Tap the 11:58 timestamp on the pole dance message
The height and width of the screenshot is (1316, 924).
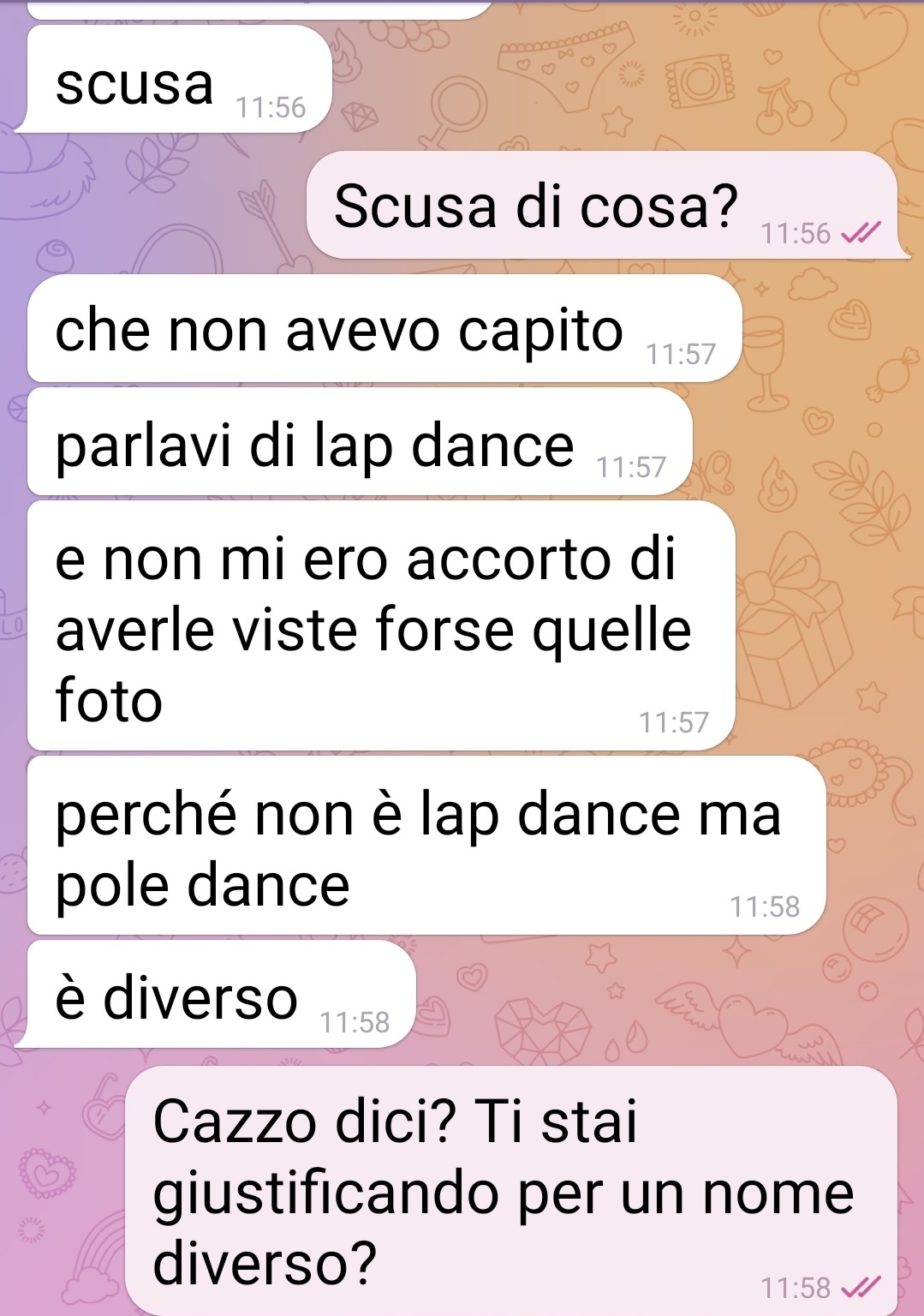pyautogui.click(x=765, y=906)
